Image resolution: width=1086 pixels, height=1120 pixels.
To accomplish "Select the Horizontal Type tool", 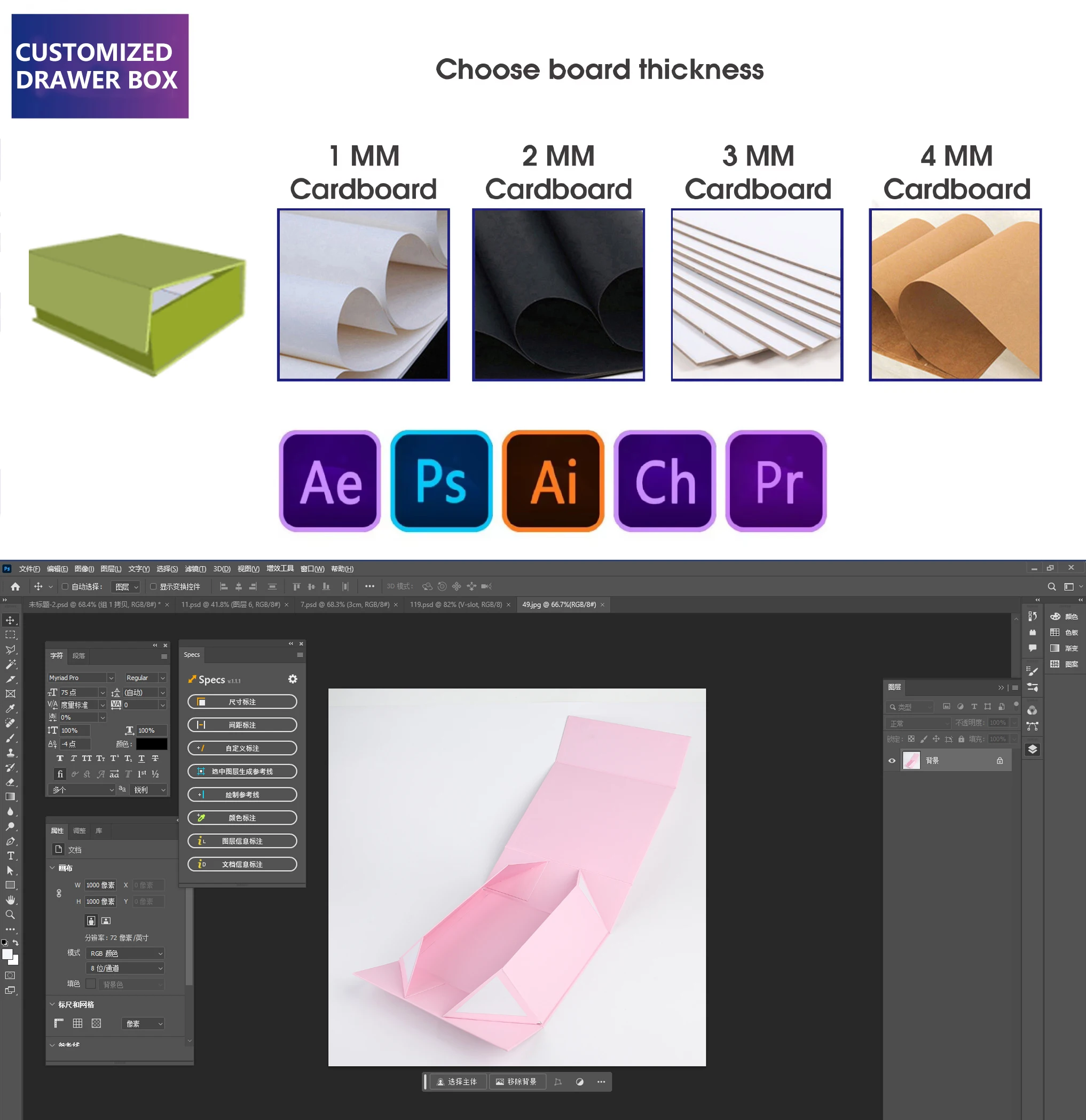I will click(10, 856).
